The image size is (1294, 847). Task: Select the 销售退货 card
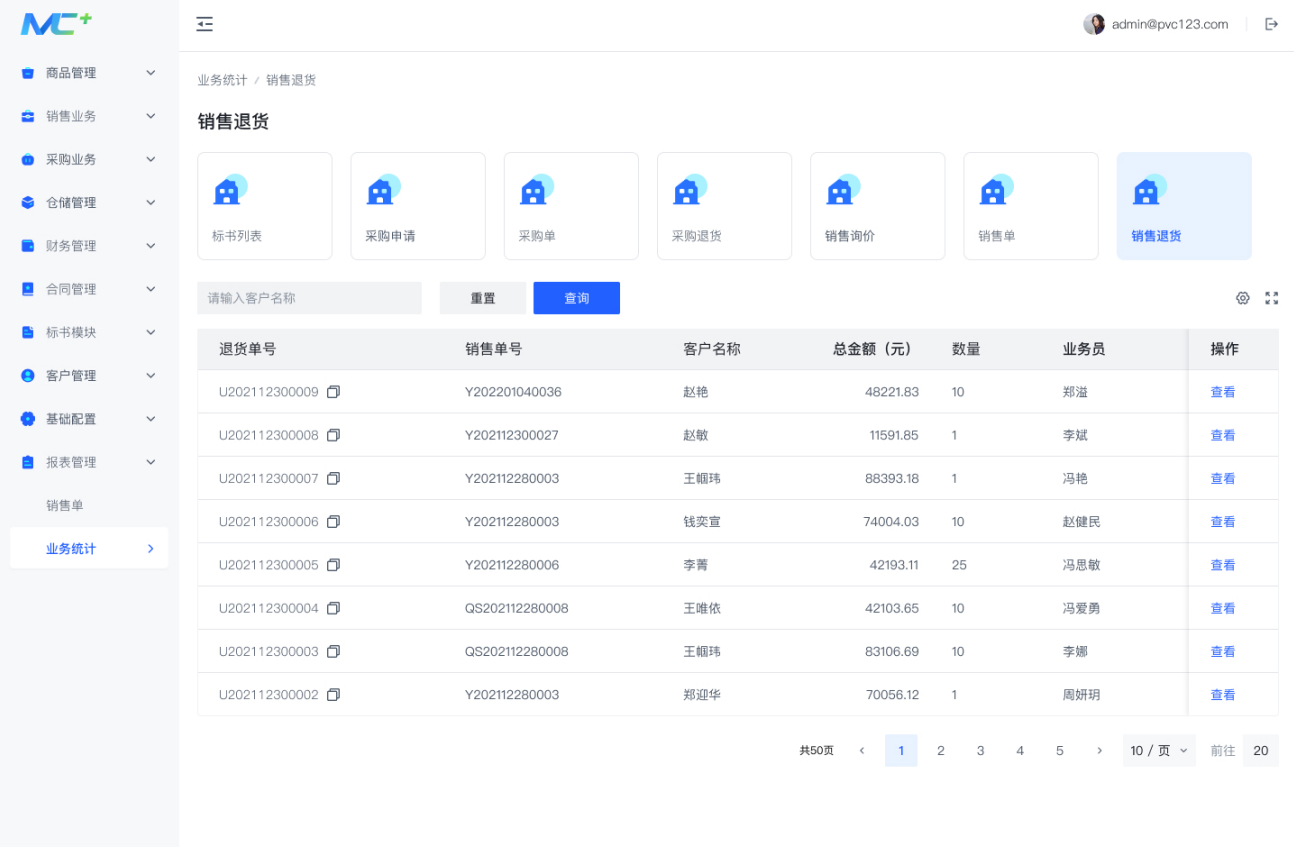coord(1184,206)
